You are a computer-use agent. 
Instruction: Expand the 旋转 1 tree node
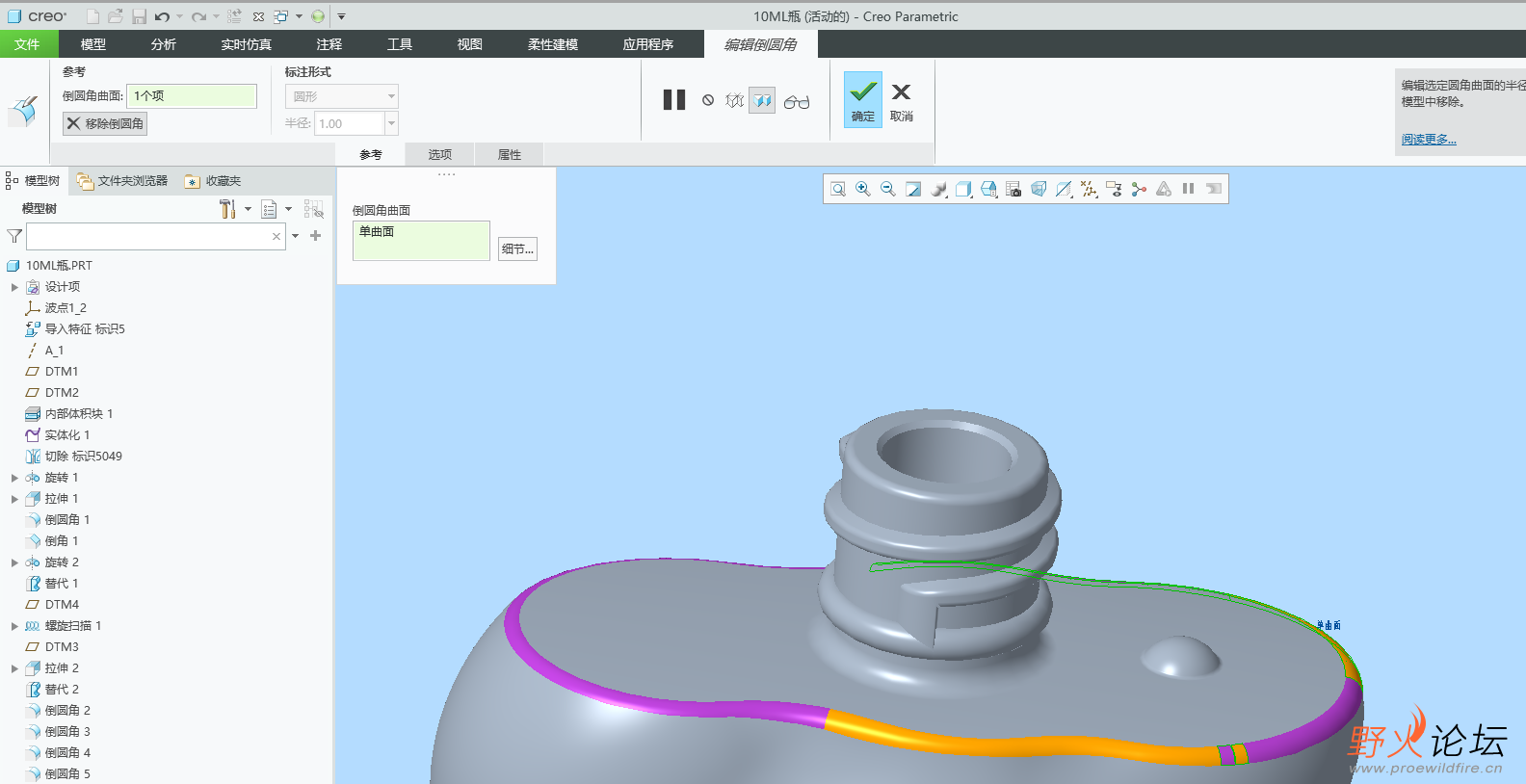click(14, 478)
